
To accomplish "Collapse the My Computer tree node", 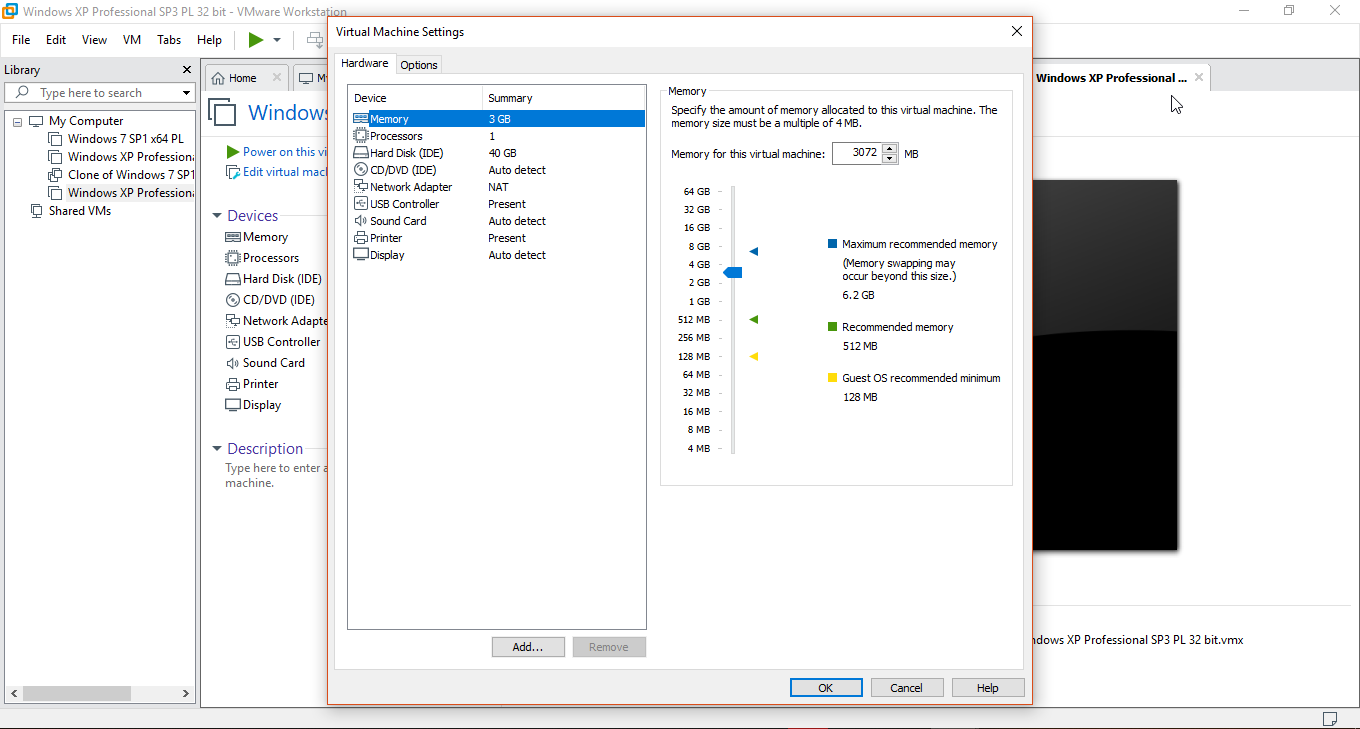I will pos(17,121).
